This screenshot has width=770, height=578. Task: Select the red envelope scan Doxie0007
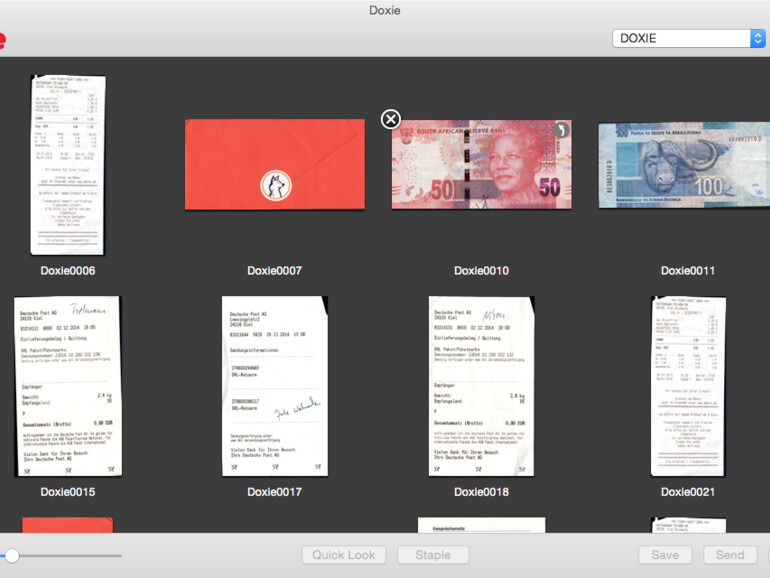275,165
